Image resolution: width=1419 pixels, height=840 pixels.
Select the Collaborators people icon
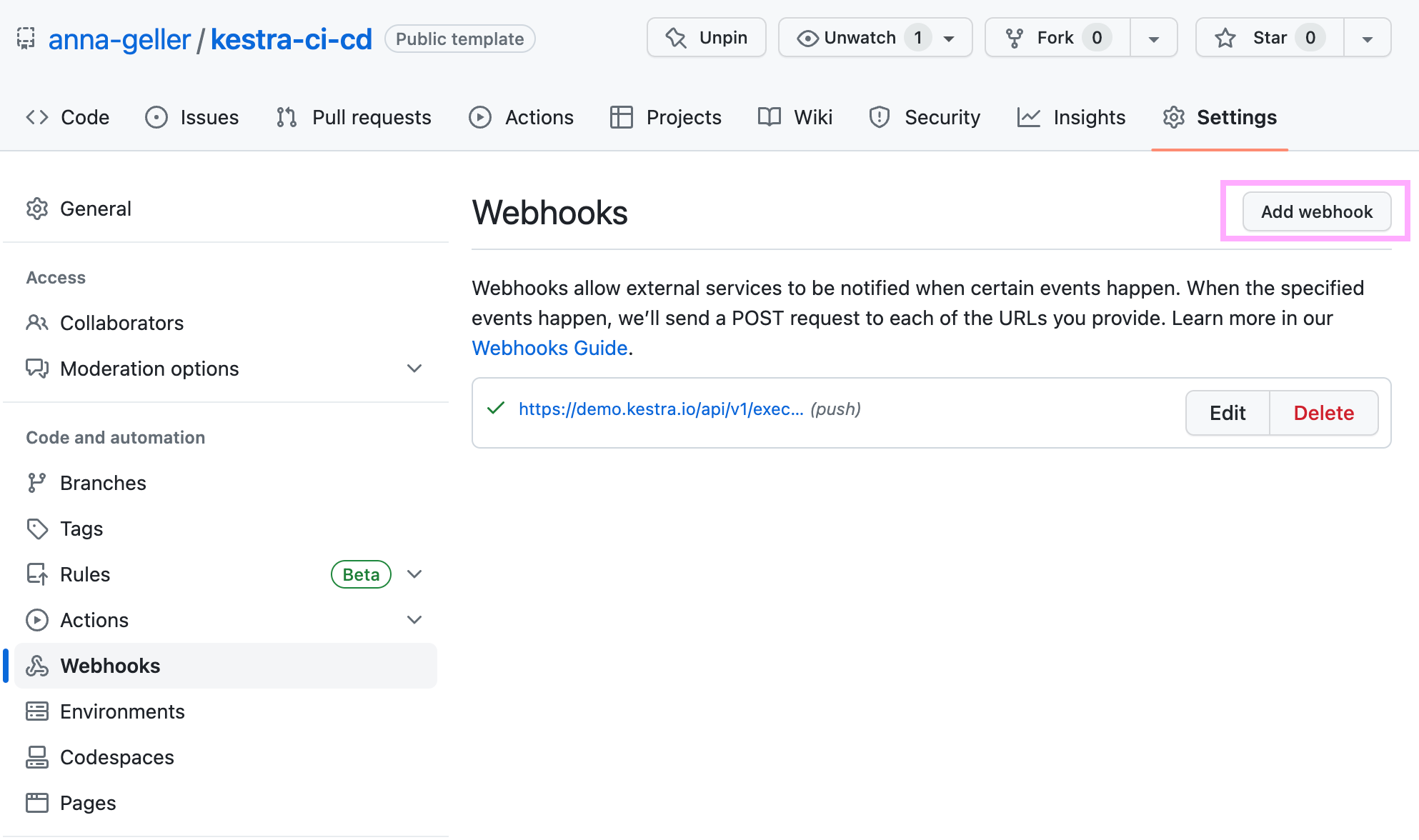click(x=37, y=322)
